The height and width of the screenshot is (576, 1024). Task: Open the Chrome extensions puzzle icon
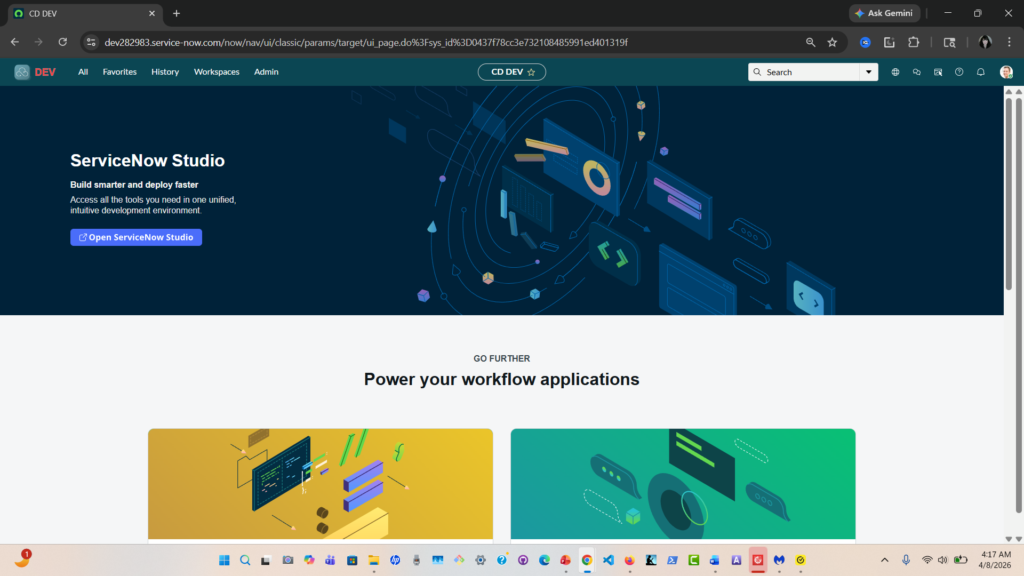[x=913, y=42]
